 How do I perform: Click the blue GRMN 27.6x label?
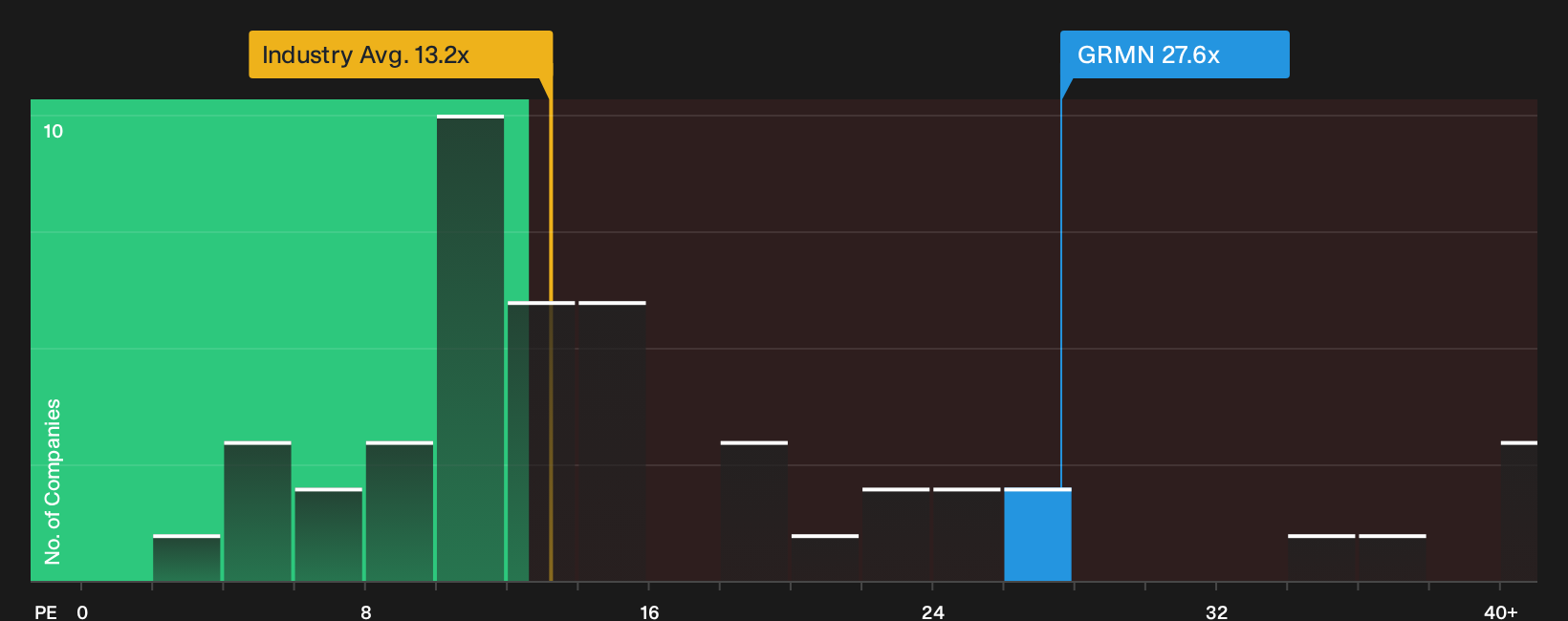pos(1174,54)
